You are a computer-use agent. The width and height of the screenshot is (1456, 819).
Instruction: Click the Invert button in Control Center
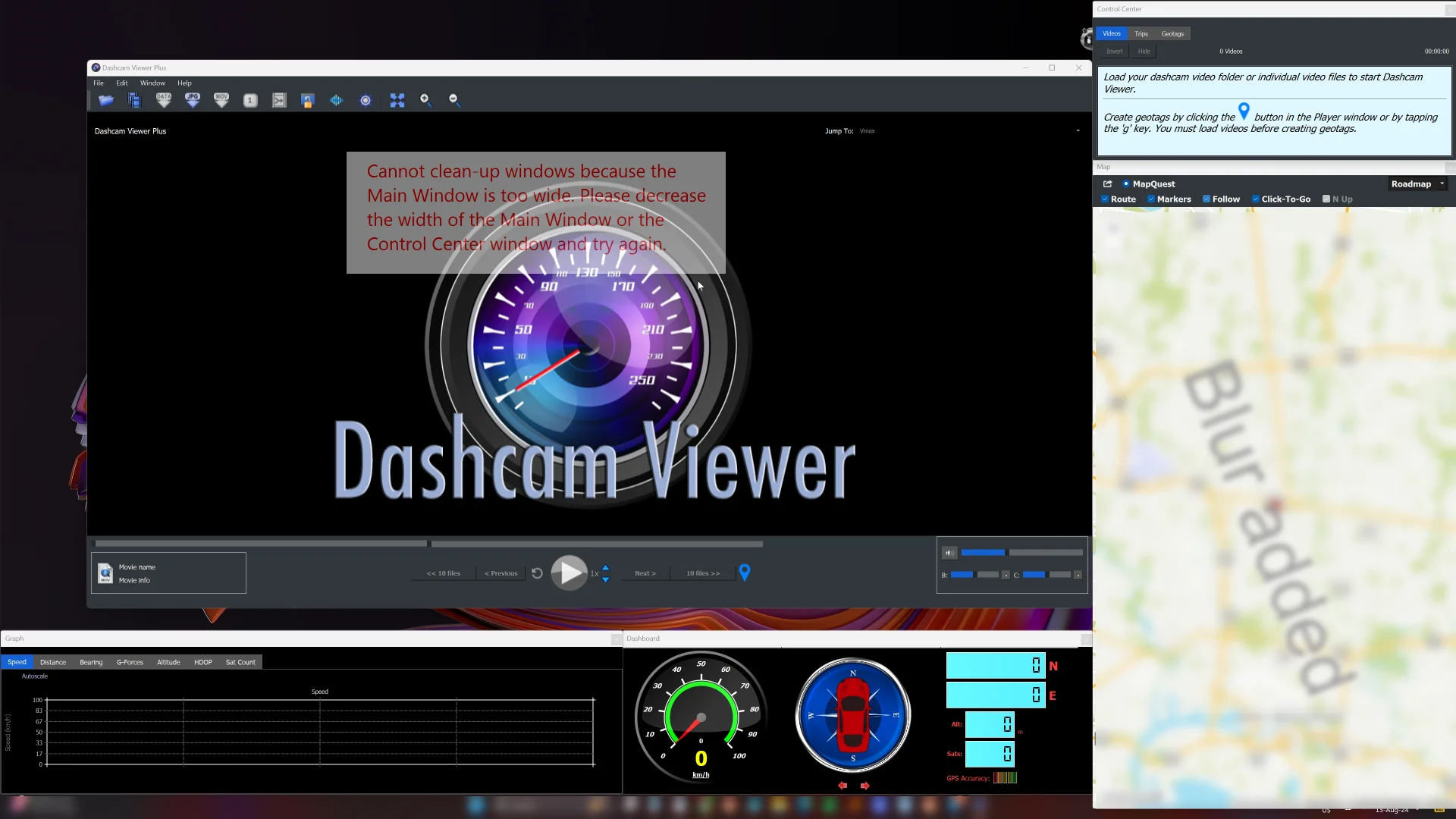pos(1114,52)
